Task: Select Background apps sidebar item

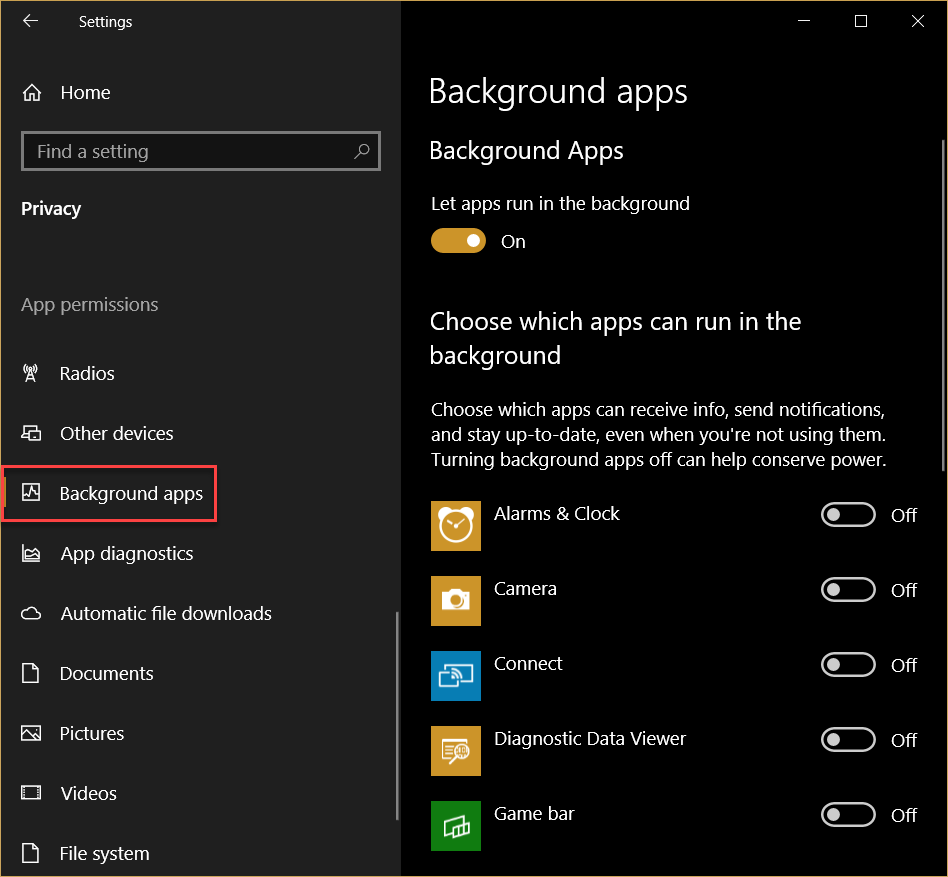Action: [200, 493]
